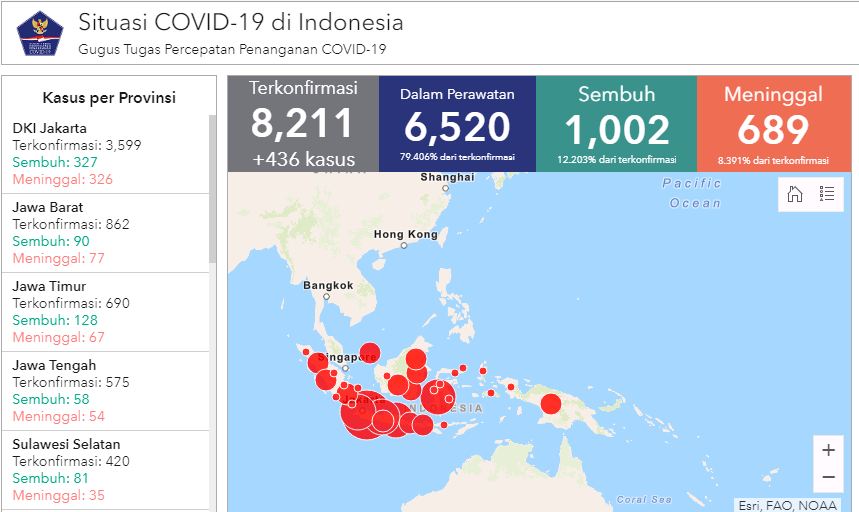
Task: Click the 'Kasus per Provinsi' panel heading
Action: [x=109, y=97]
